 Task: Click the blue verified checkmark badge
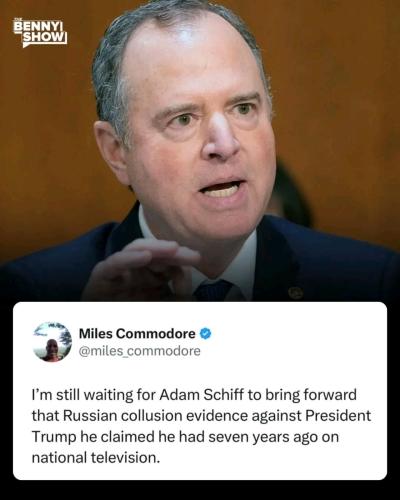click(205, 333)
